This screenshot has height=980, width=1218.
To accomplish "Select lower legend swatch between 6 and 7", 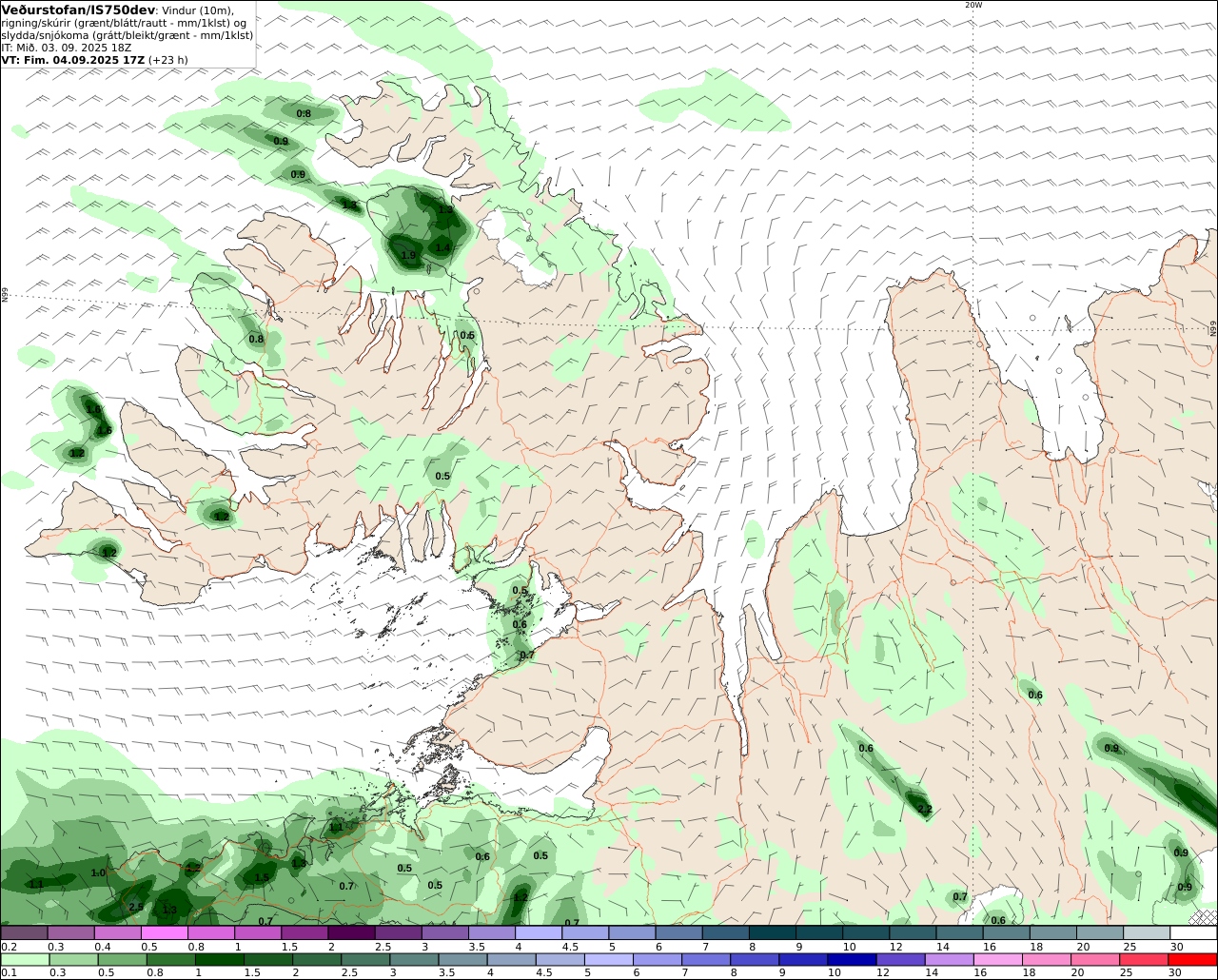I will point(658,960).
